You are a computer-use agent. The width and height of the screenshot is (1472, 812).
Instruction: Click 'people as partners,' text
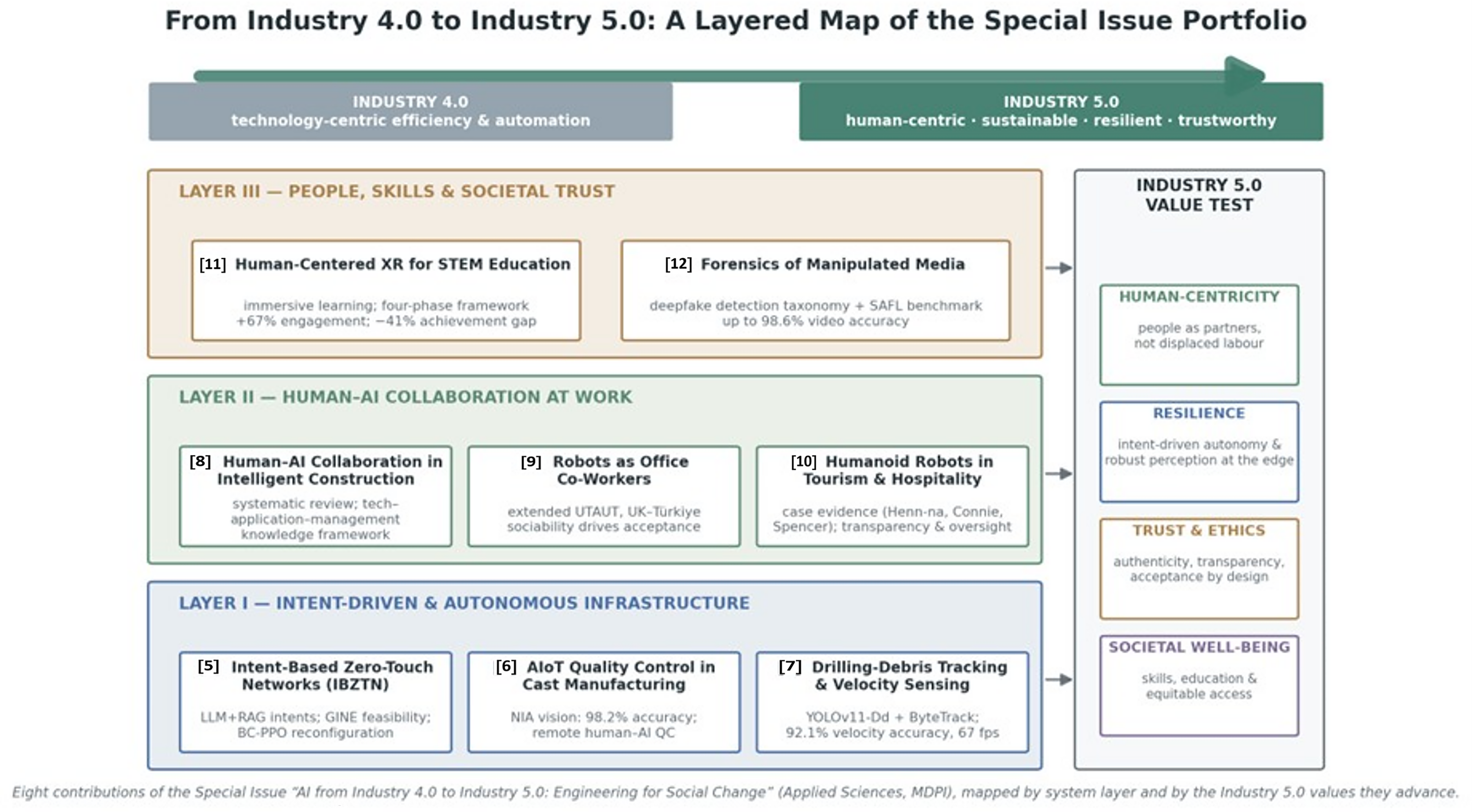[x=1199, y=328]
